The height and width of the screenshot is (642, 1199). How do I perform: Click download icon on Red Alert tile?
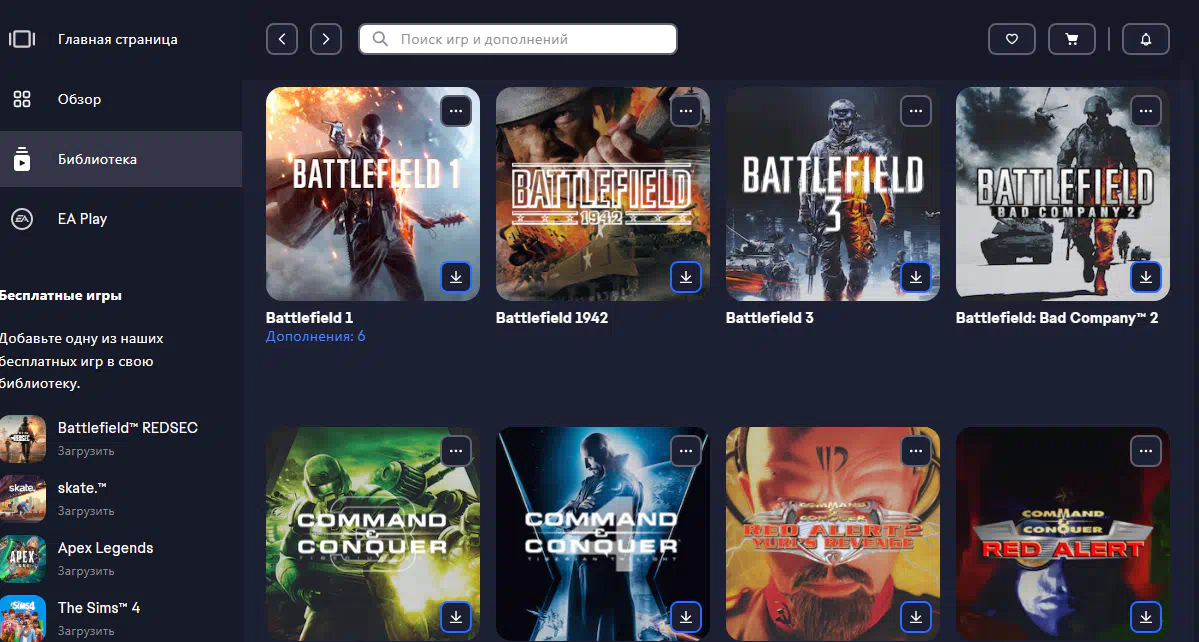click(x=1145, y=617)
